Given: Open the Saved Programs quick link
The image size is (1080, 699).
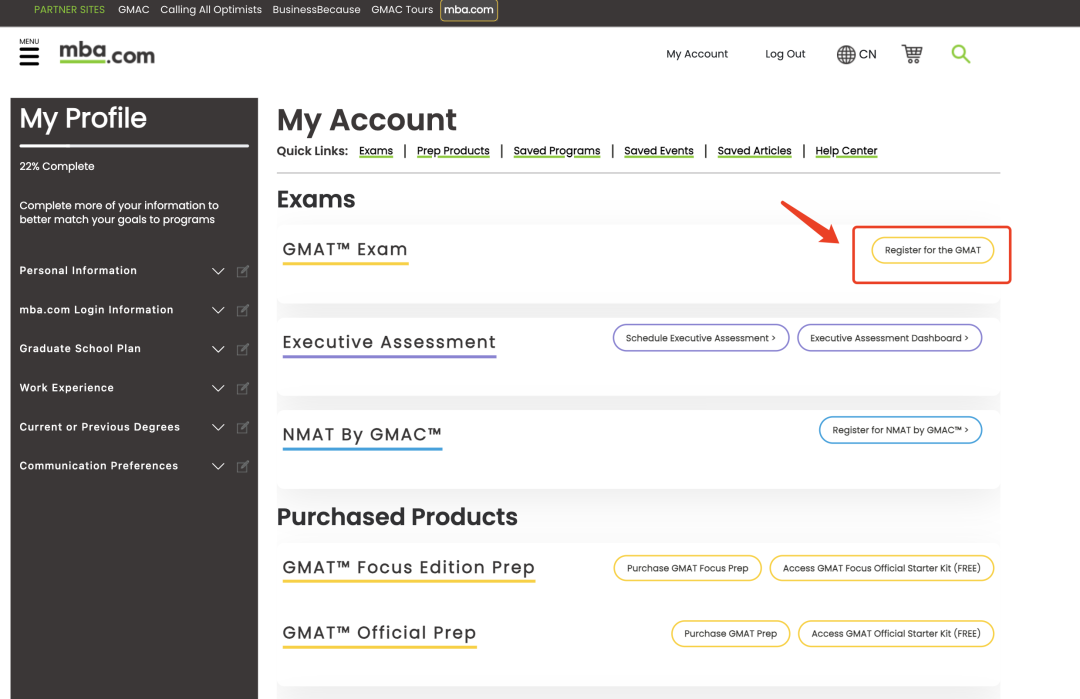Looking at the screenshot, I should point(556,151).
